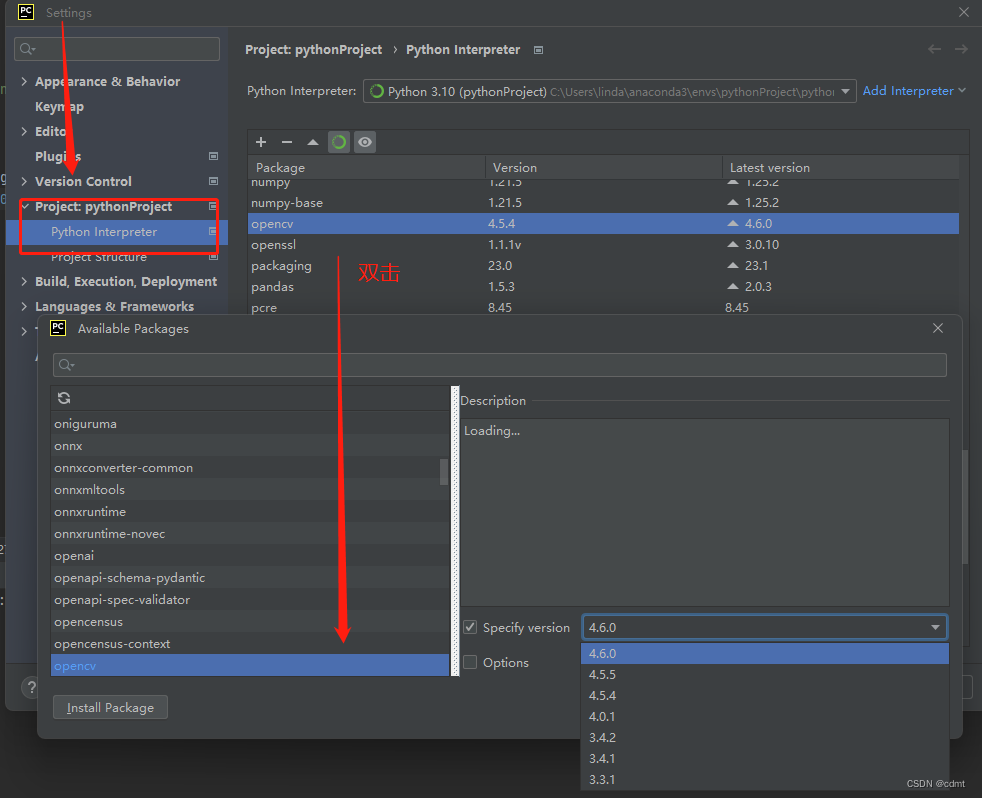This screenshot has width=982, height=798.
Task: Select opencv in available packages list
Action: pos(250,665)
